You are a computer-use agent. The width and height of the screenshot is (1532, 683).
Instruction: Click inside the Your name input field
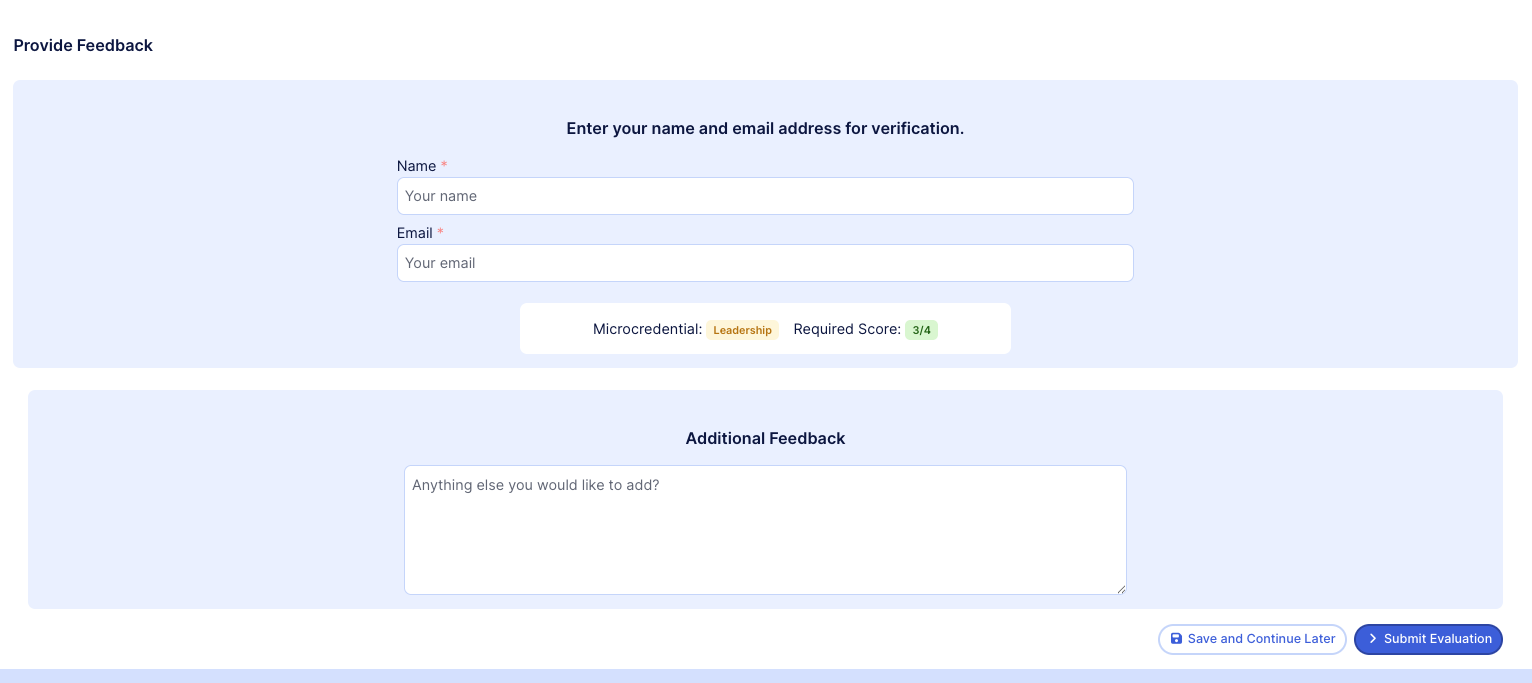pyautogui.click(x=765, y=196)
